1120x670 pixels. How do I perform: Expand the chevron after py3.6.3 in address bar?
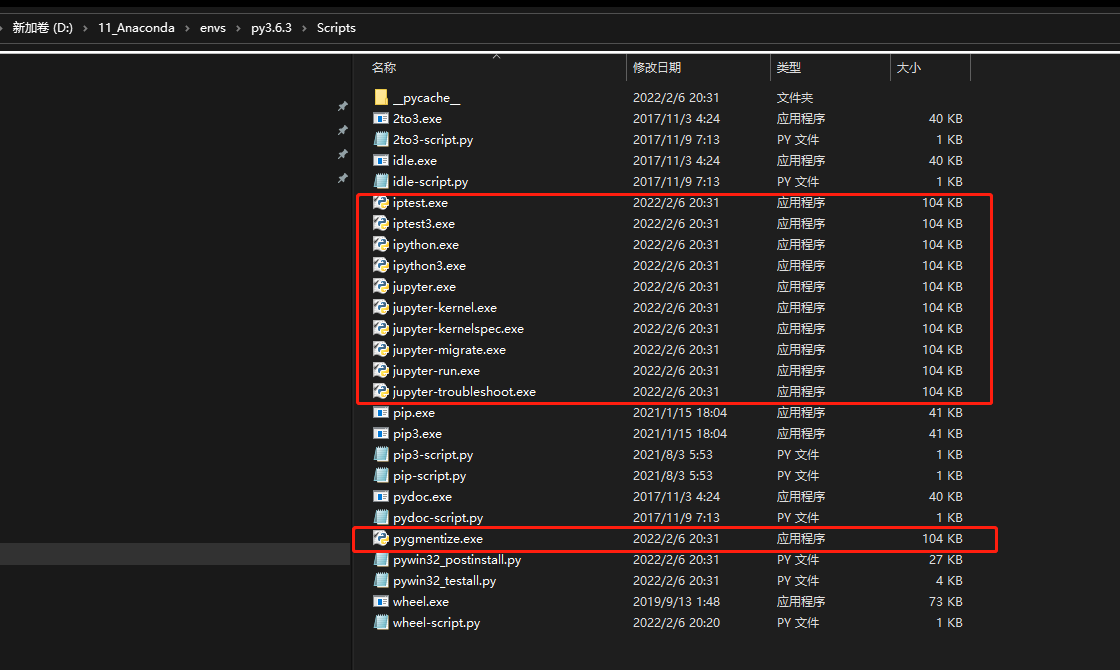click(x=304, y=28)
